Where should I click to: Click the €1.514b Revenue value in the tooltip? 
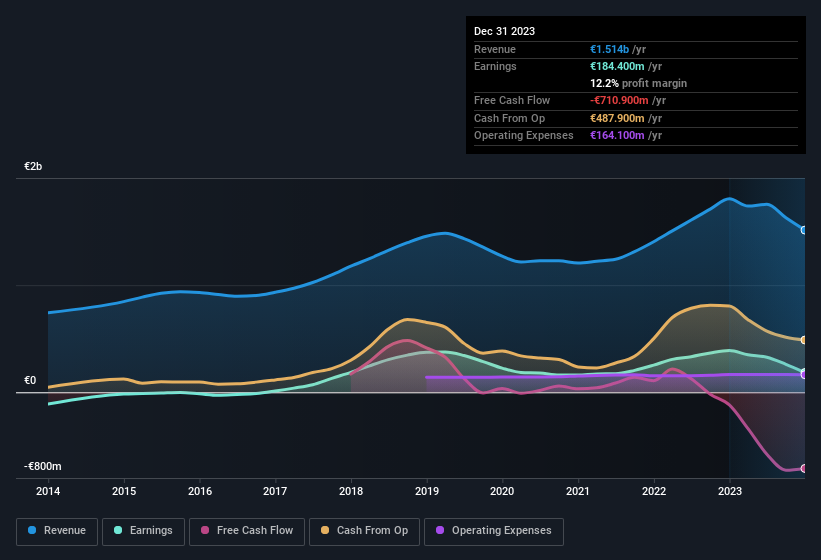pyautogui.click(x=609, y=50)
